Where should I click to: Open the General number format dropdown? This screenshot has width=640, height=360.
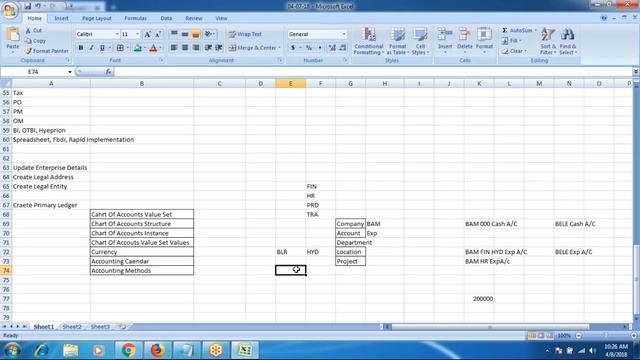pyautogui.click(x=344, y=34)
